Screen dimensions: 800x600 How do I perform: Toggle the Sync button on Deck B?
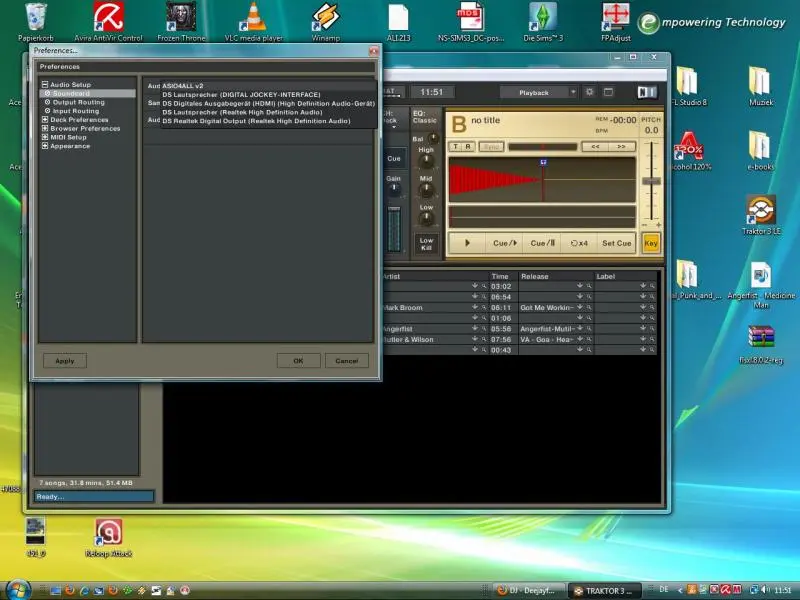(491, 146)
